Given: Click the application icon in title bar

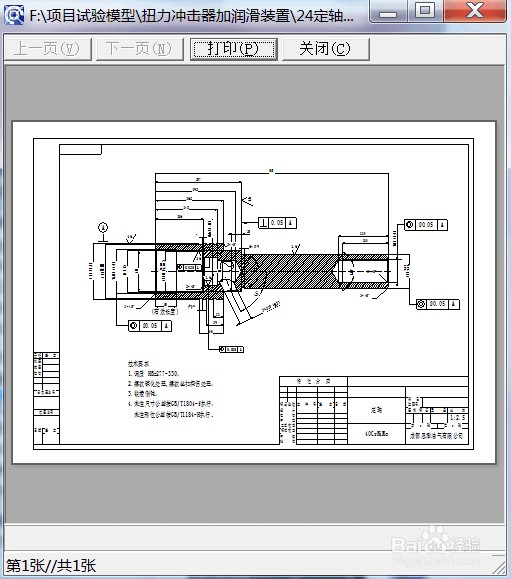Looking at the screenshot, I should tap(14, 15).
